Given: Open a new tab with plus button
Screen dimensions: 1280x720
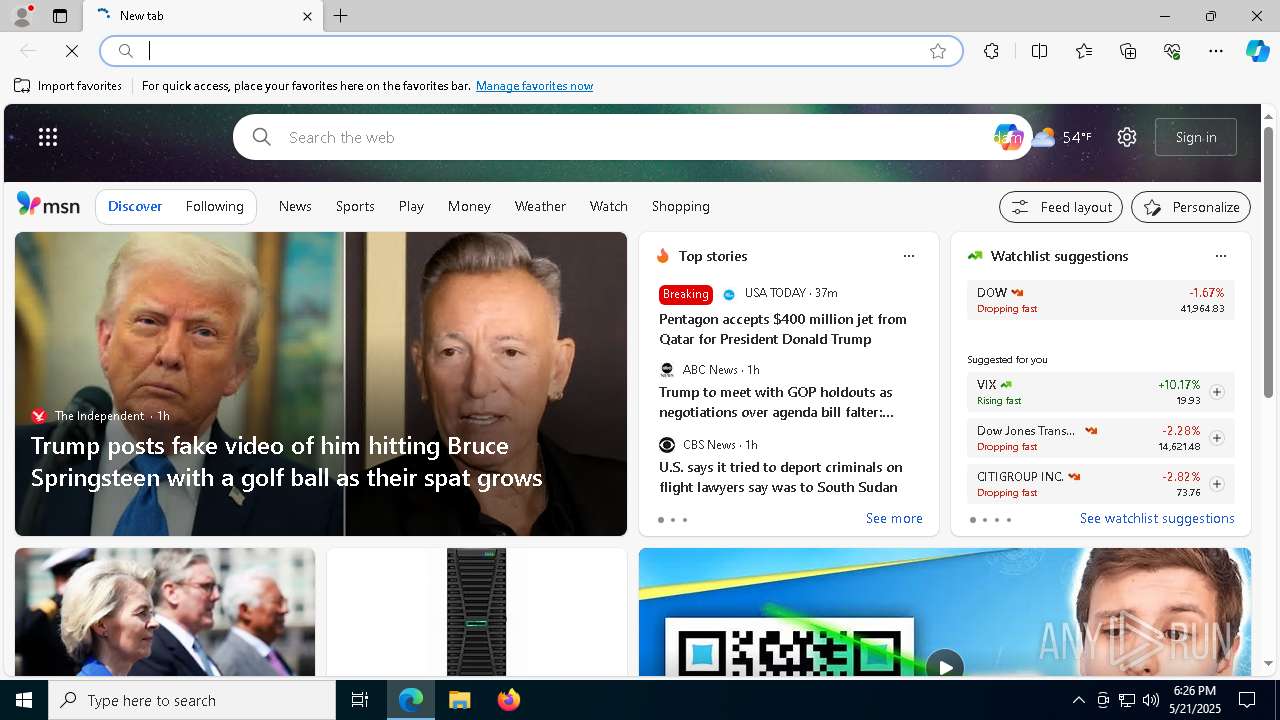Looking at the screenshot, I should click(341, 16).
